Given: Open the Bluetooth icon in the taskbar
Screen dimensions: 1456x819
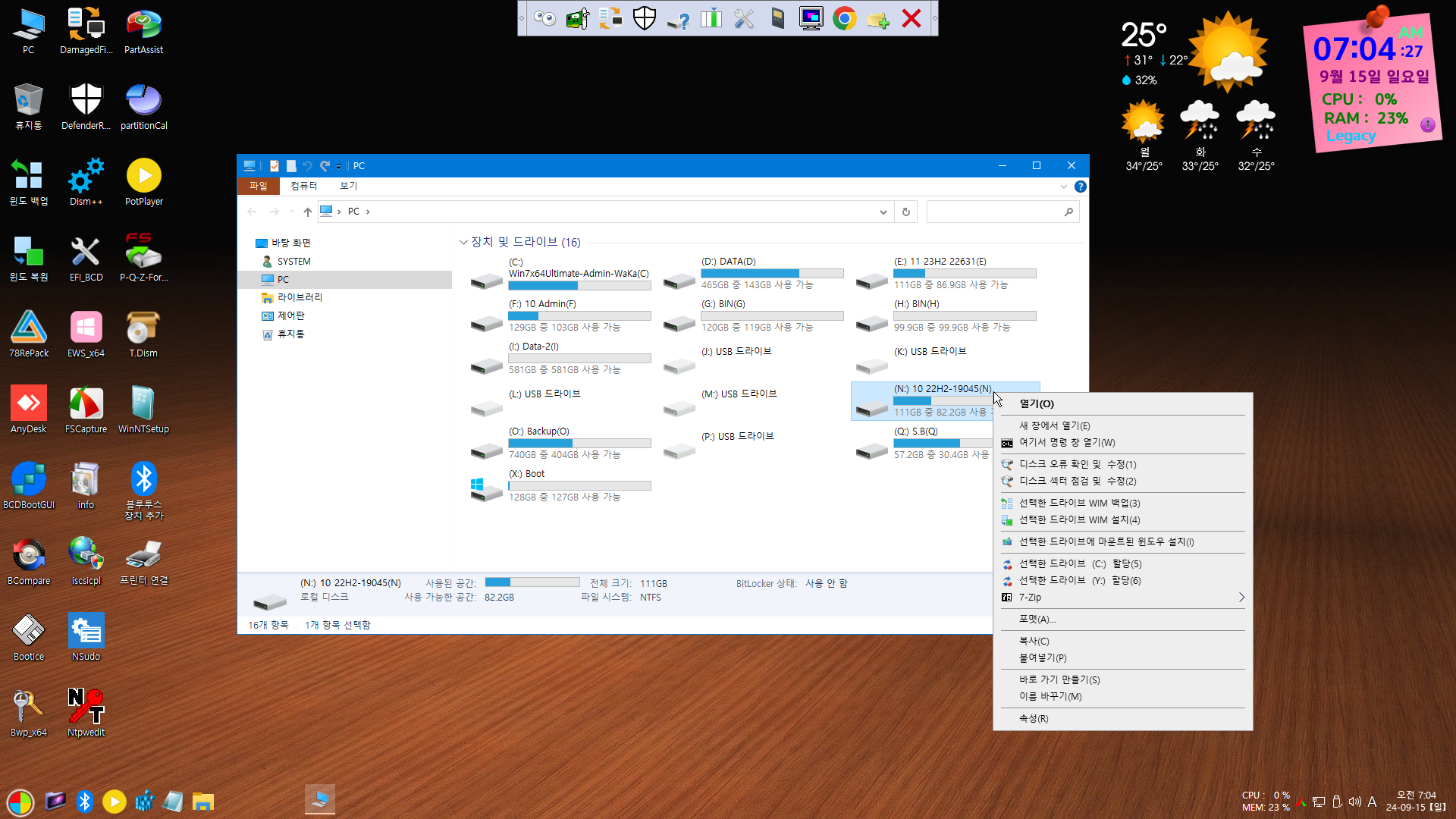Looking at the screenshot, I should click(85, 801).
